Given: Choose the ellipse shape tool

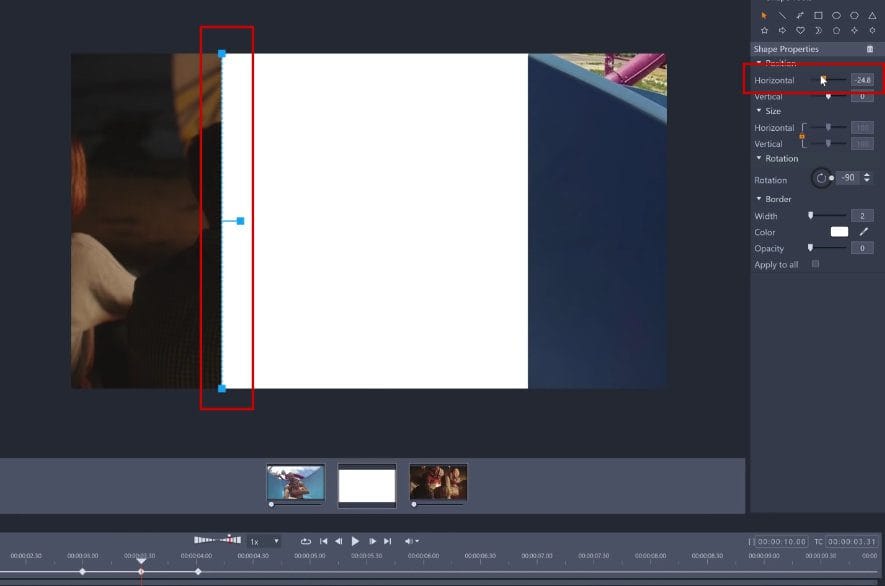Looking at the screenshot, I should pyautogui.click(x=837, y=15).
